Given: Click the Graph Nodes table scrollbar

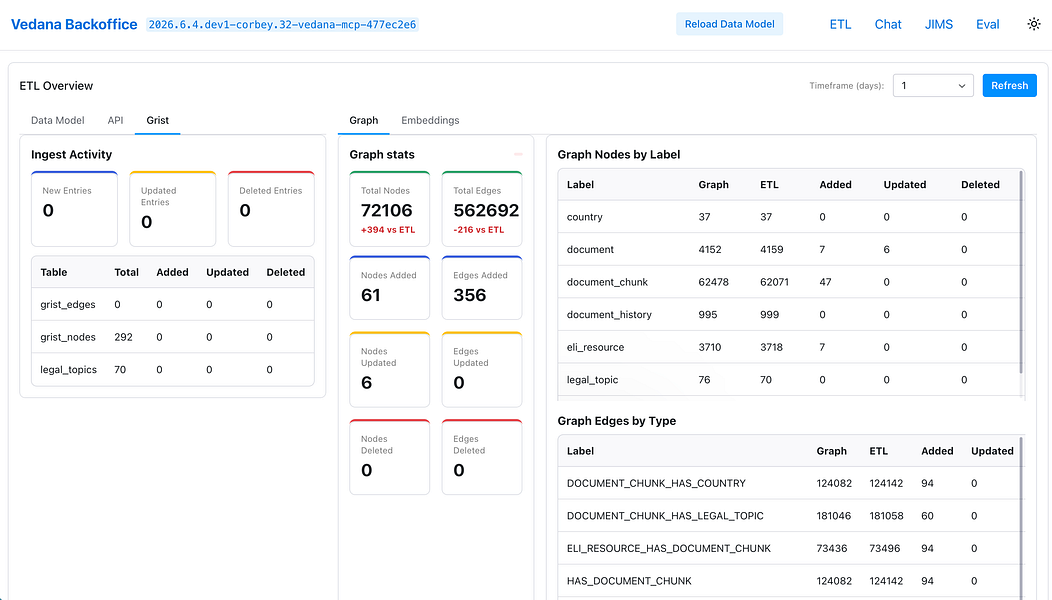Looking at the screenshot, I should click(x=1021, y=272).
